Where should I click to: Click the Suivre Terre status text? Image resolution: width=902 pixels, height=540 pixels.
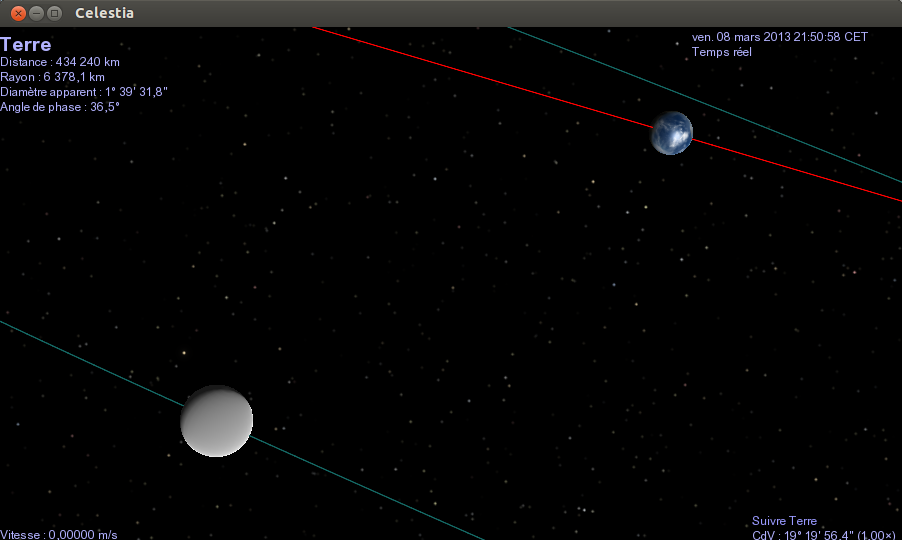click(784, 521)
